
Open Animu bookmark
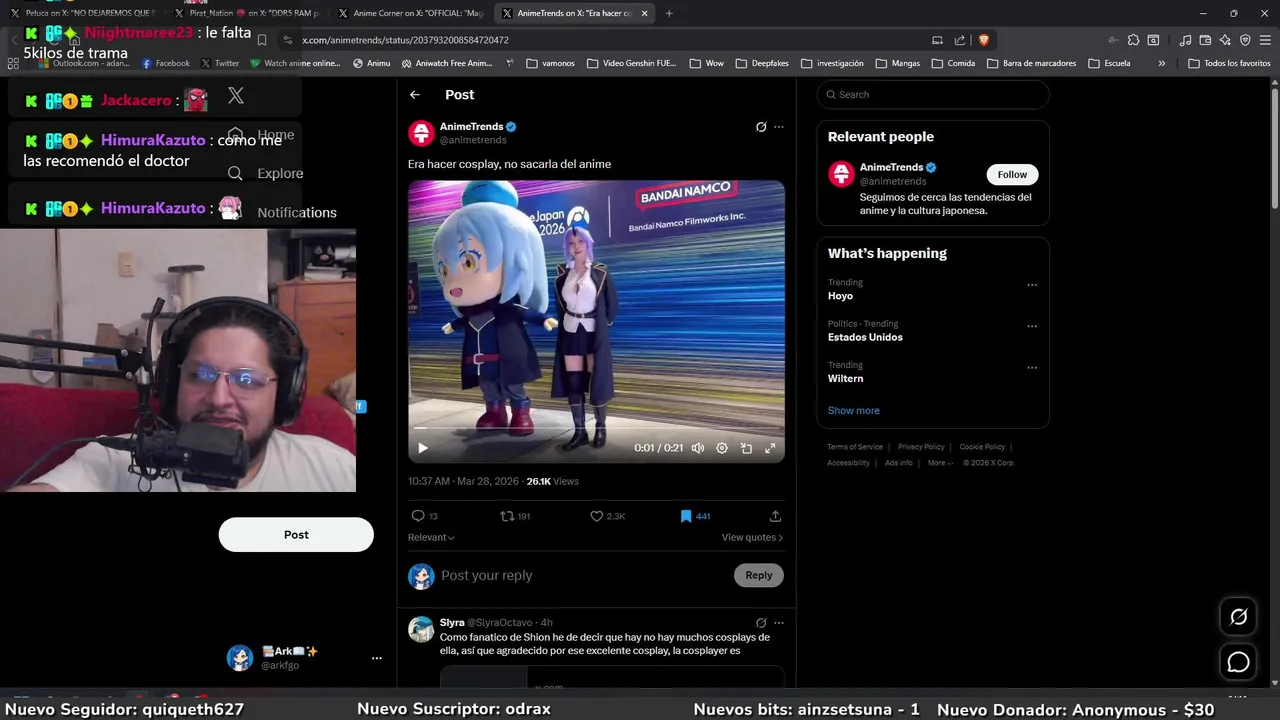[x=372, y=63]
